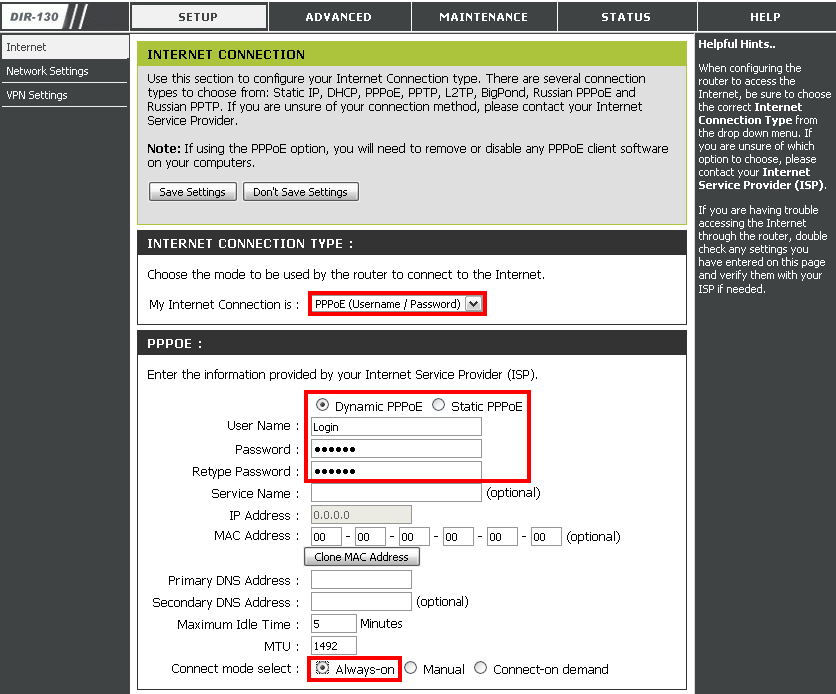Click the fifth MAC Address octet field

[x=502, y=537]
